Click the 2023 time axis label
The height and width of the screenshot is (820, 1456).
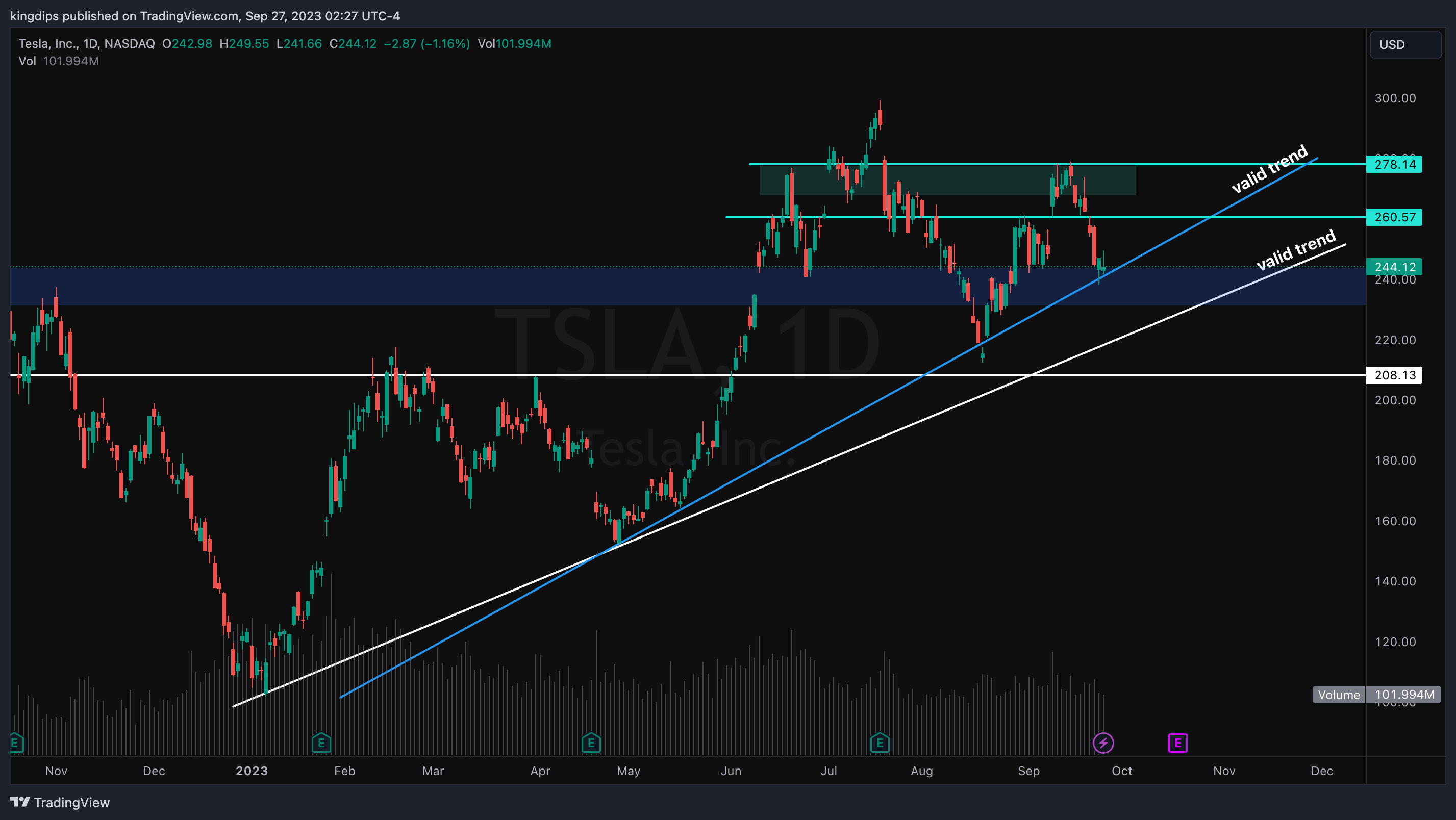pyautogui.click(x=252, y=771)
